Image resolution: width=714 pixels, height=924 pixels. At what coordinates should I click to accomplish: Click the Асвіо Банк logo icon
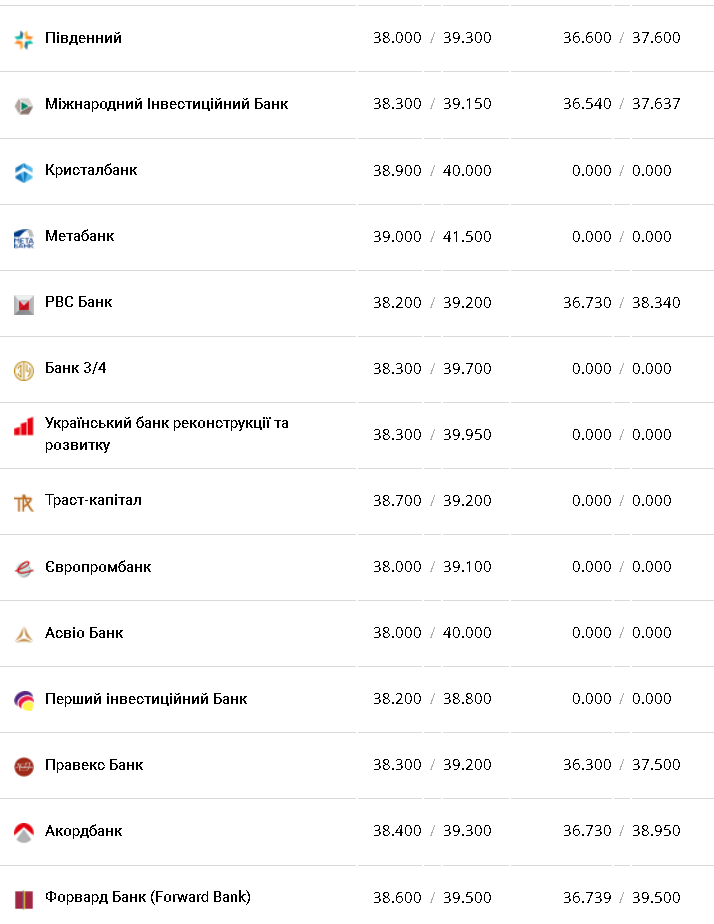(24, 634)
